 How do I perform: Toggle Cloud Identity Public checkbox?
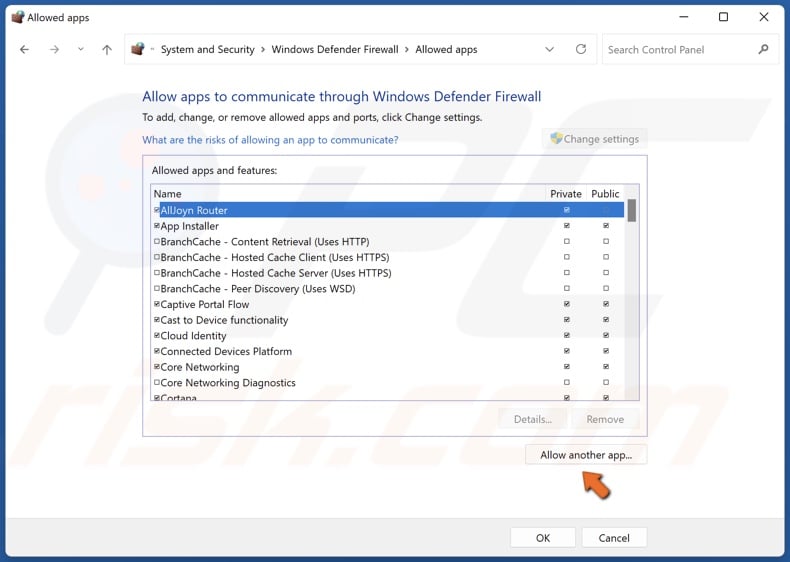(606, 335)
